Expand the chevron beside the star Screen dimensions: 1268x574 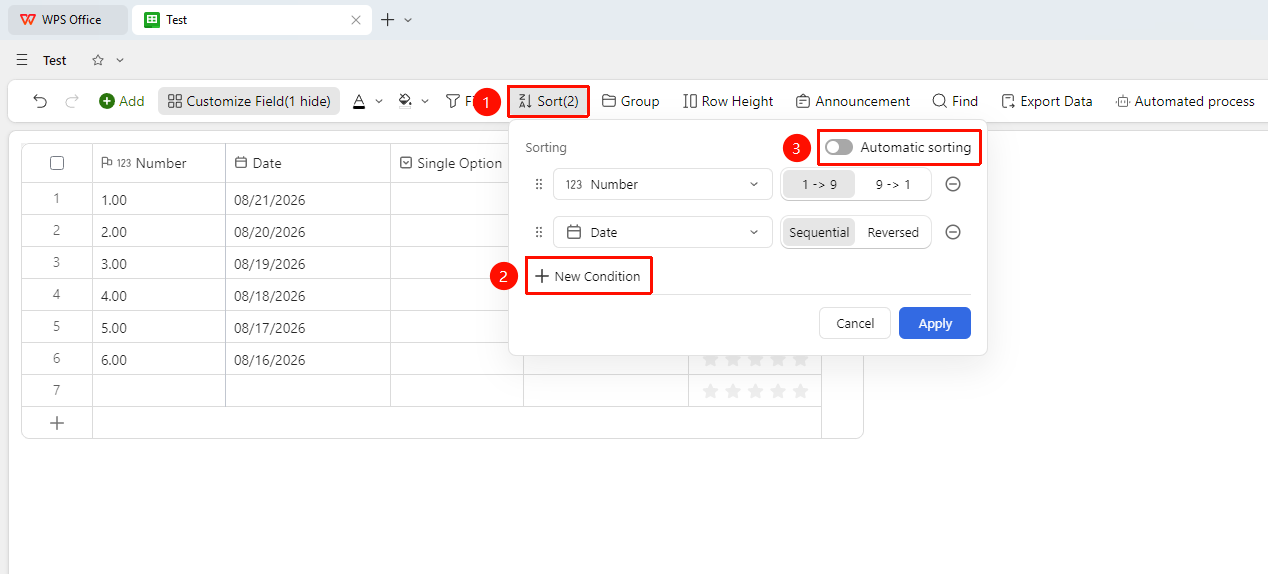point(120,60)
